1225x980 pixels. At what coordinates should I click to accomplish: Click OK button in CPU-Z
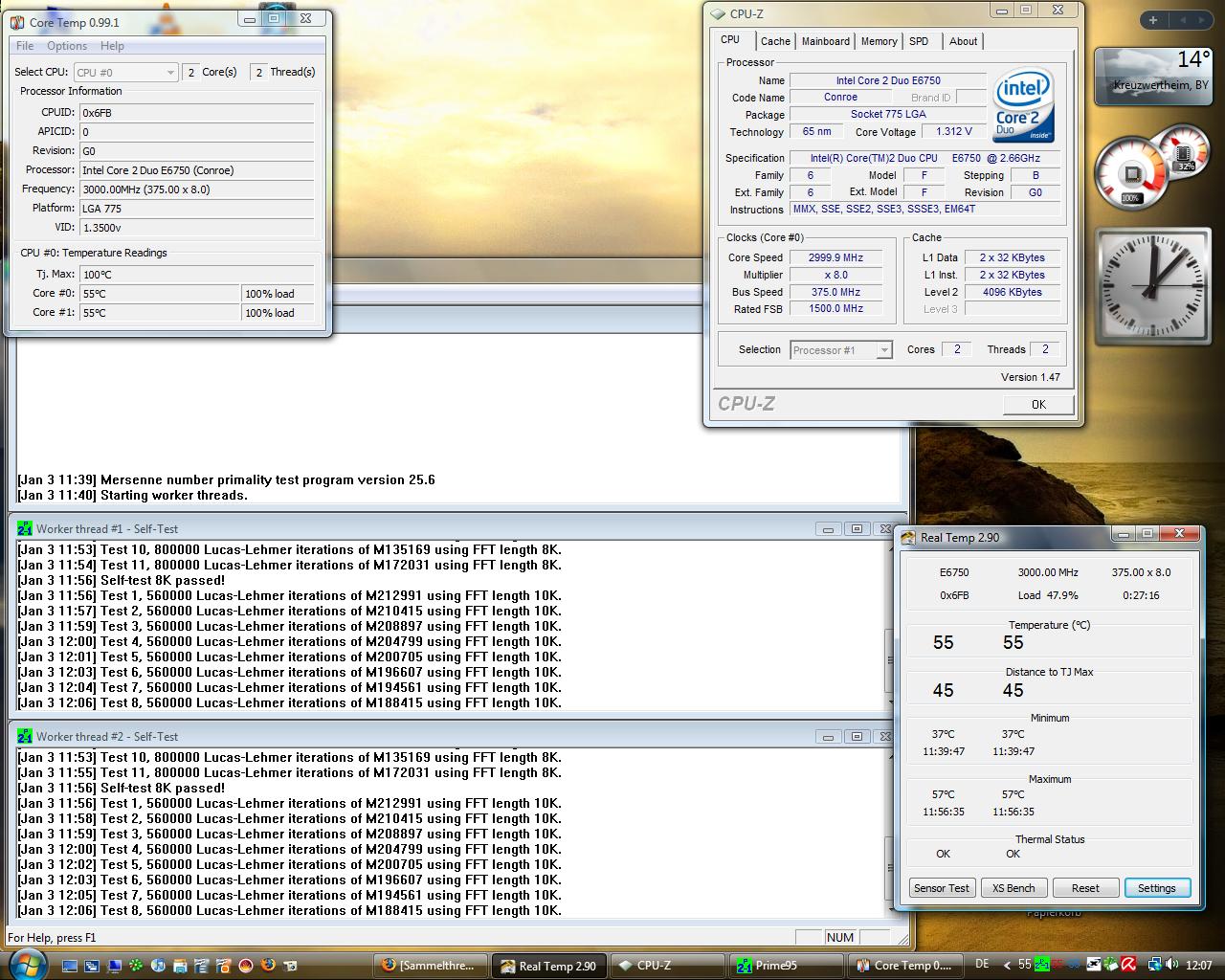[x=1038, y=405]
